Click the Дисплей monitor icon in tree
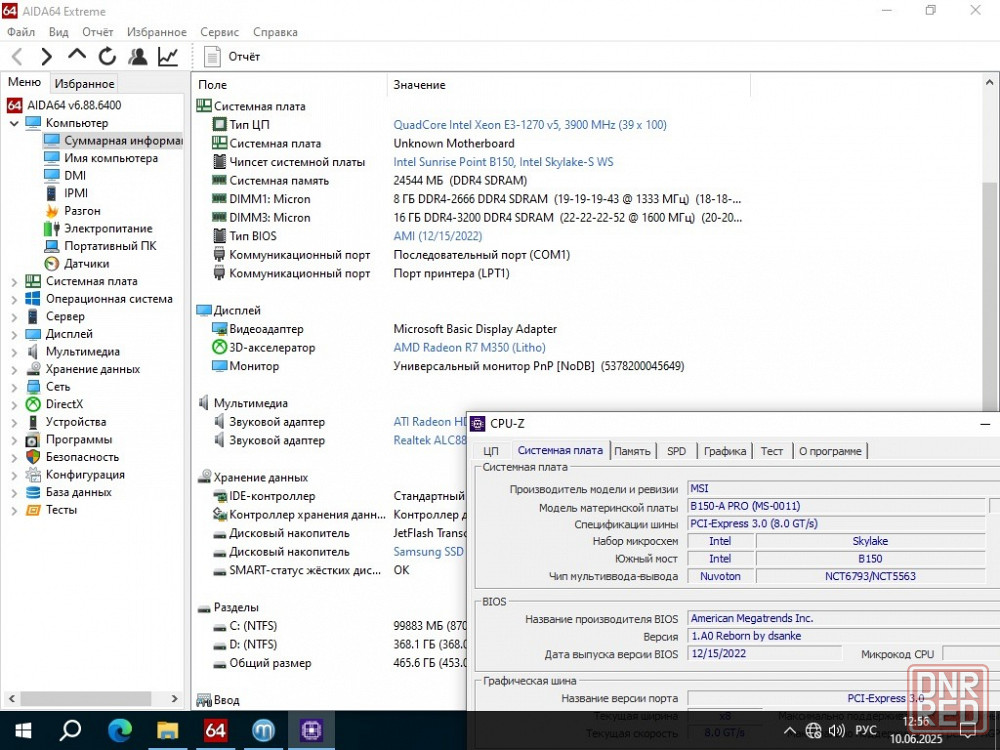1000x750 pixels. 33,334
